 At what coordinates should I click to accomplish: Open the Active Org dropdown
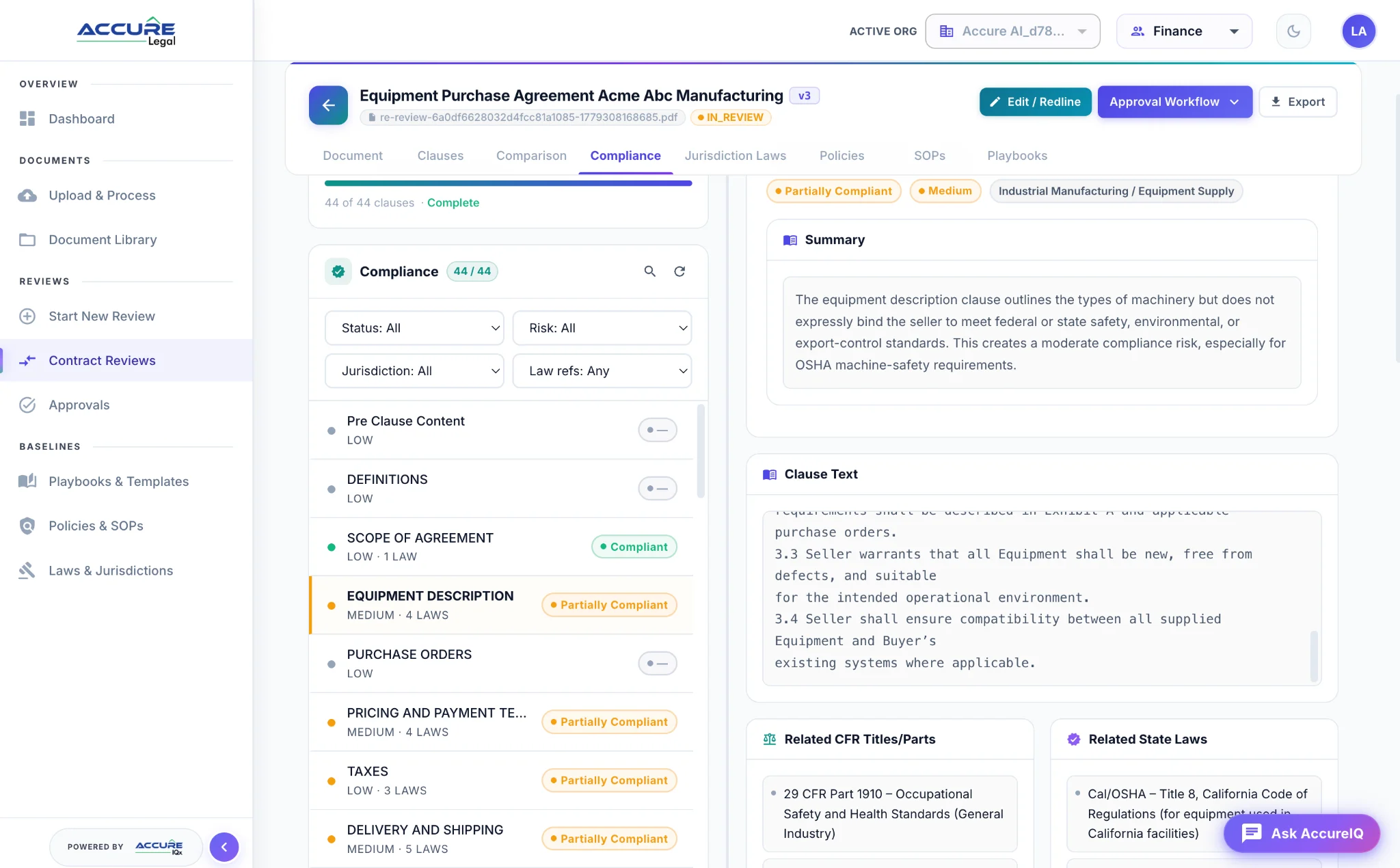(x=1012, y=31)
